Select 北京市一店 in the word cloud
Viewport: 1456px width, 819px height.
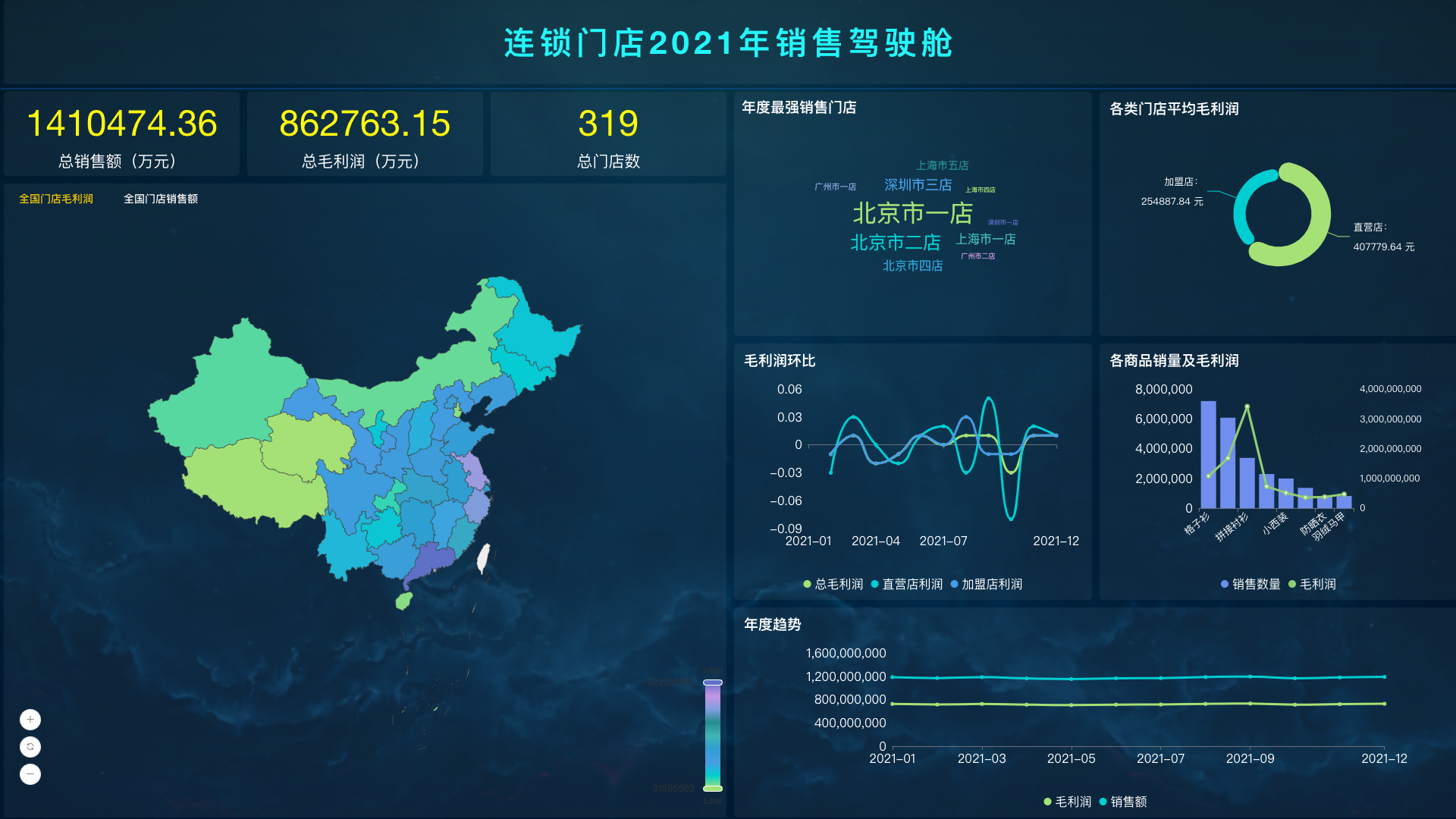point(913,213)
